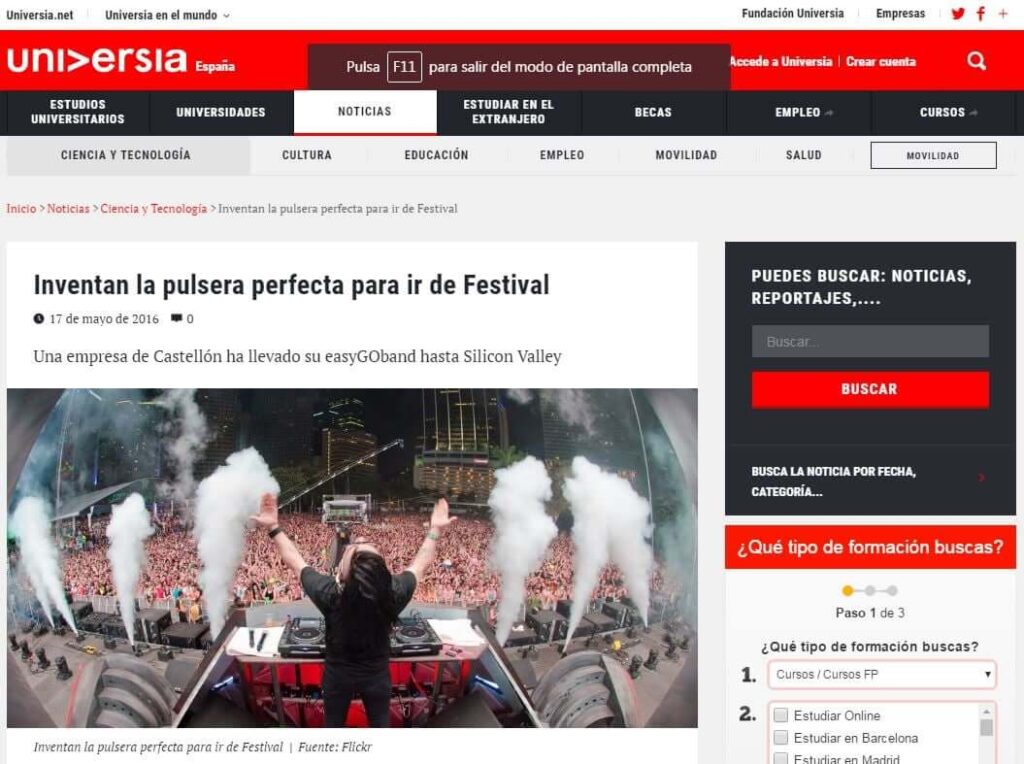Image resolution: width=1024 pixels, height=764 pixels.
Task: Click the Crear cuenta link
Action: [881, 61]
